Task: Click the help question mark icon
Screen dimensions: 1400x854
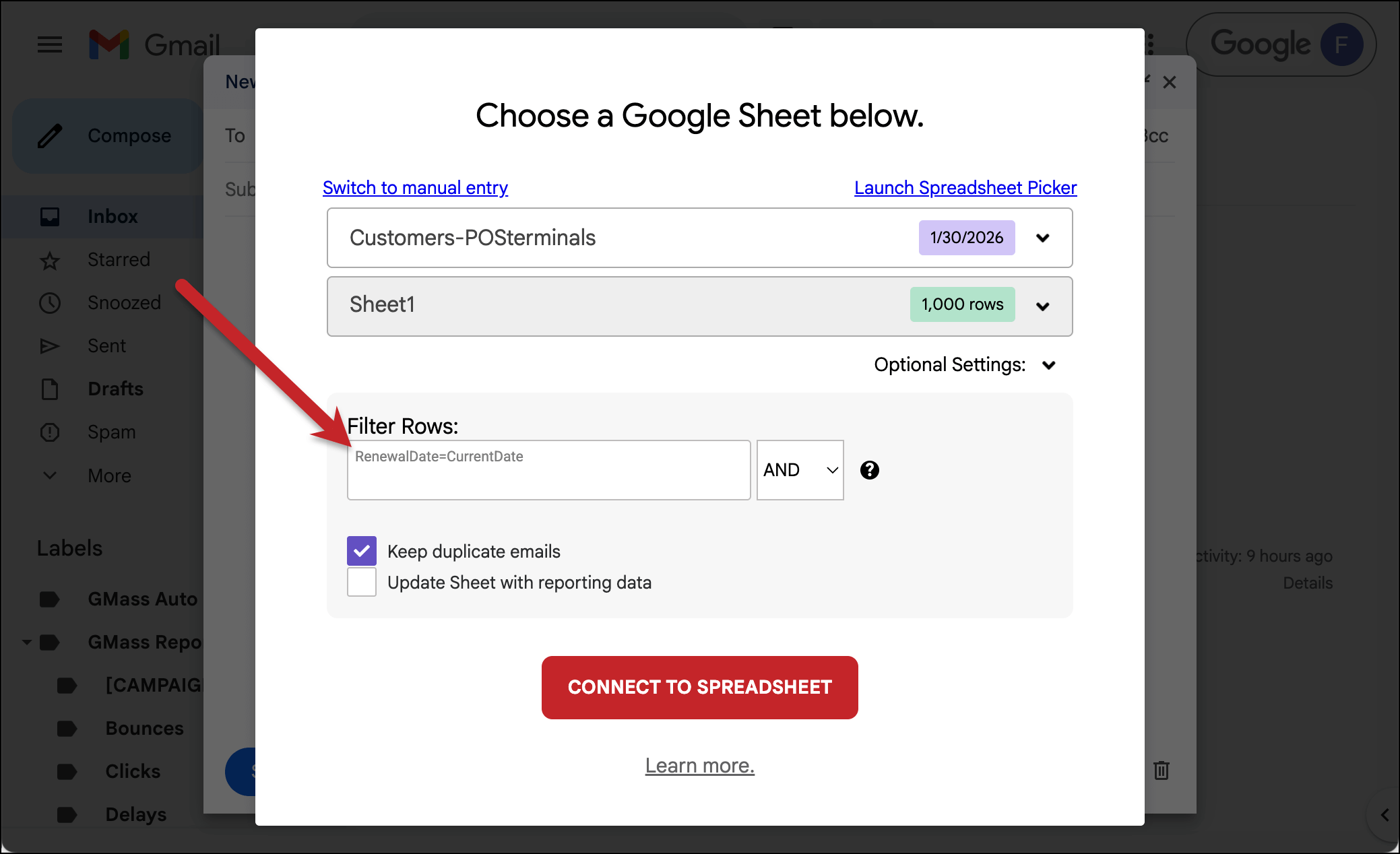Action: pyautogui.click(x=869, y=470)
